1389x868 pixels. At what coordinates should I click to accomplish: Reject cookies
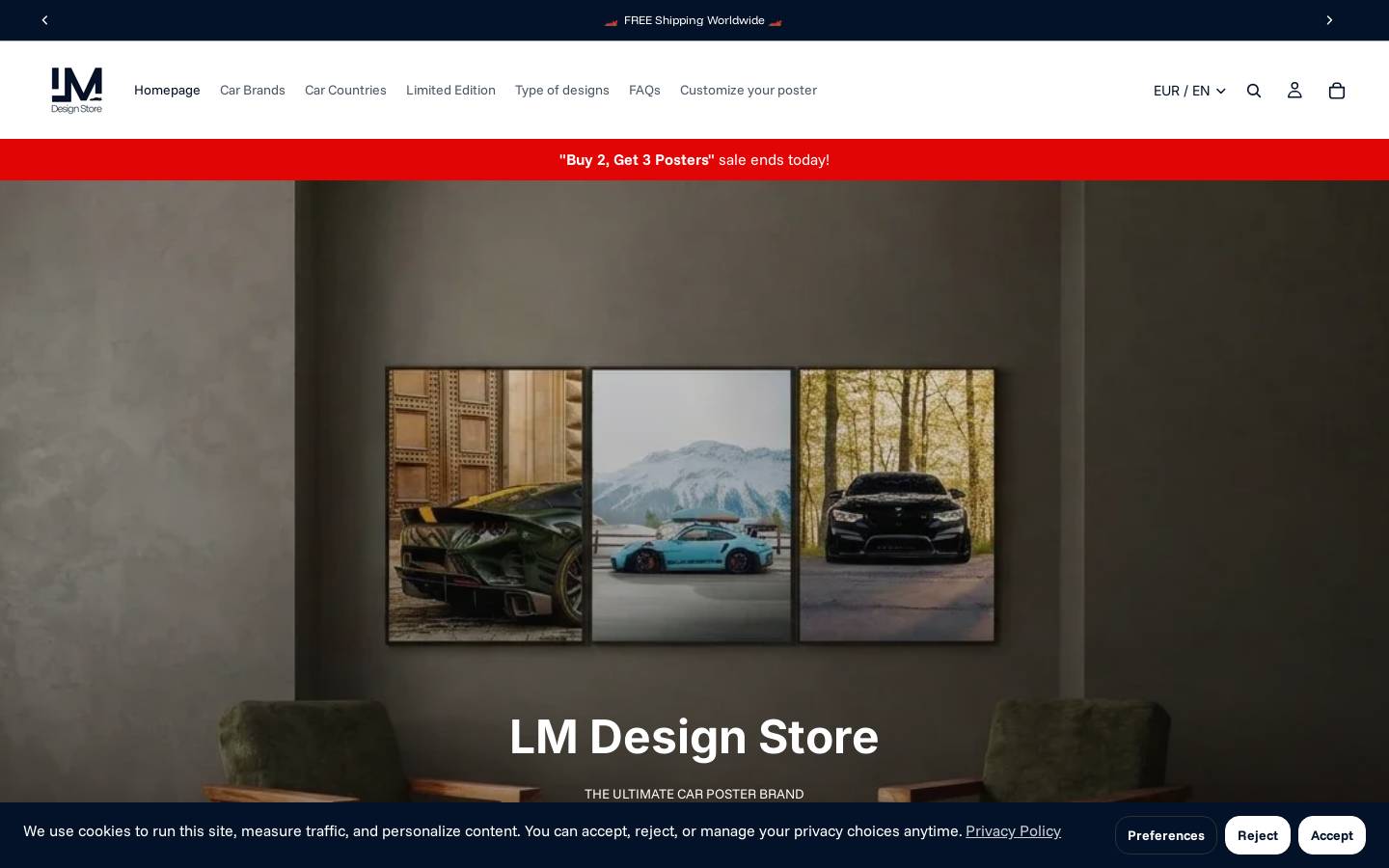click(1258, 835)
